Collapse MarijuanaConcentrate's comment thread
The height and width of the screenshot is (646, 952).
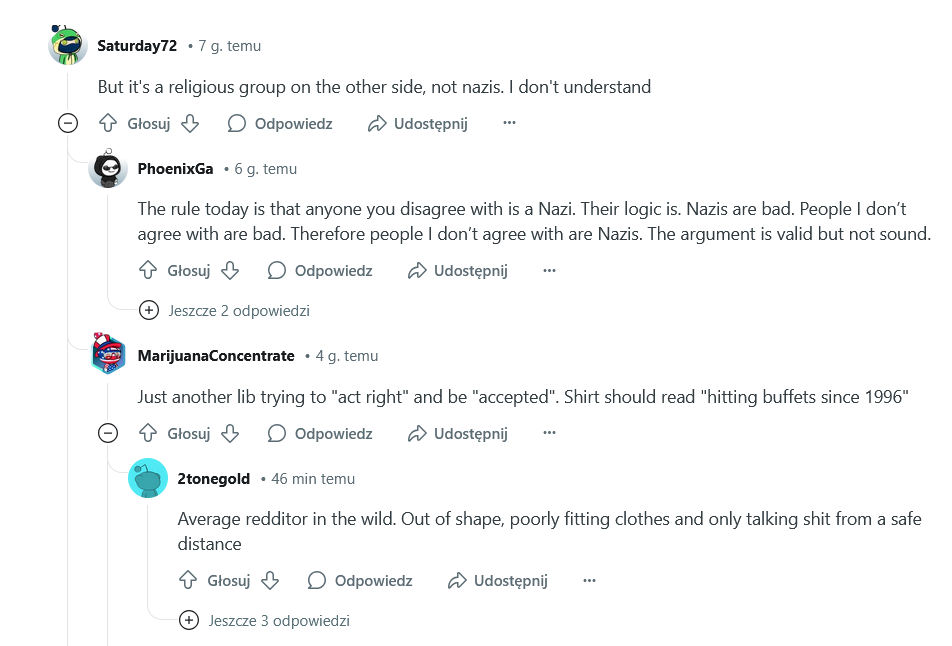click(108, 434)
